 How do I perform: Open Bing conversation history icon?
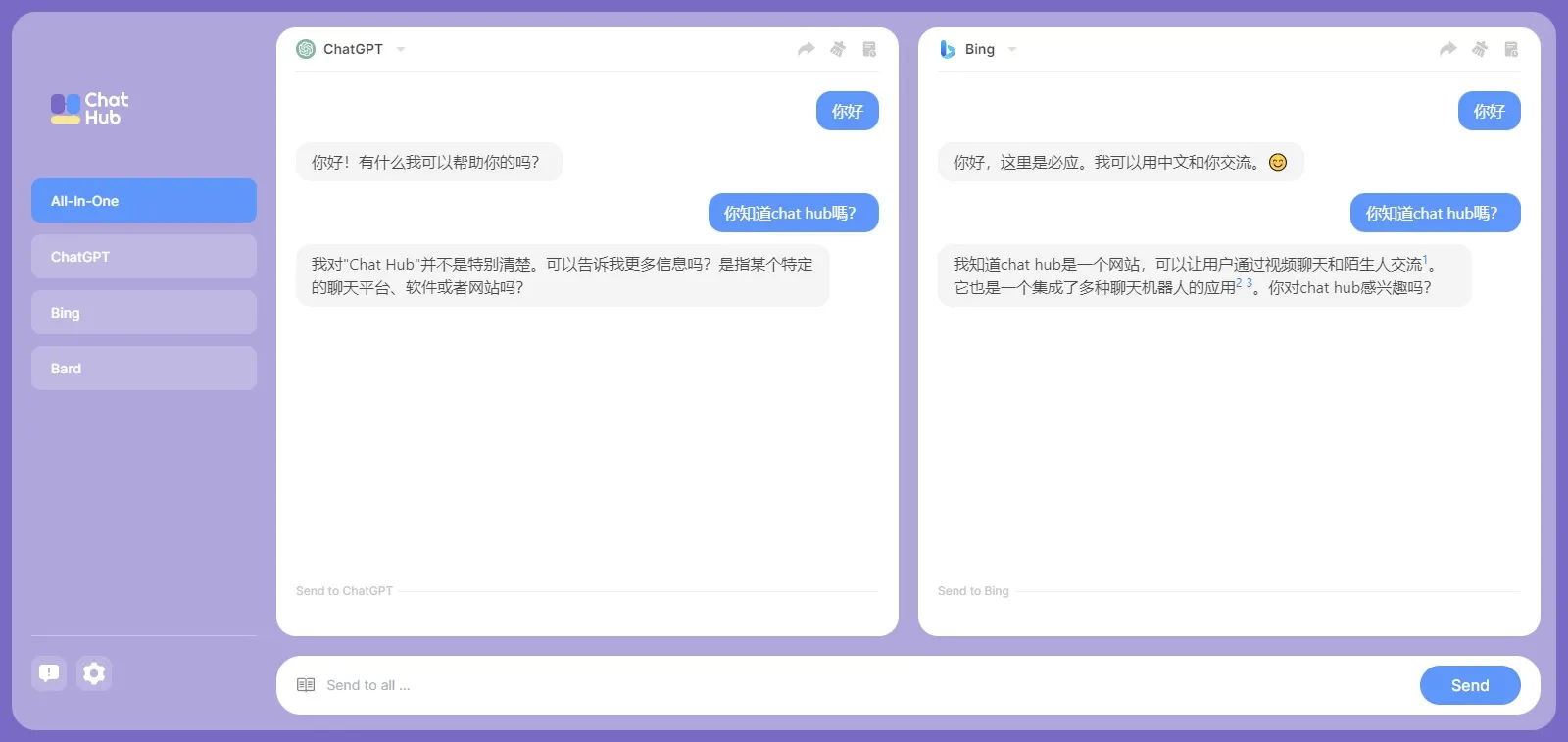[1511, 49]
